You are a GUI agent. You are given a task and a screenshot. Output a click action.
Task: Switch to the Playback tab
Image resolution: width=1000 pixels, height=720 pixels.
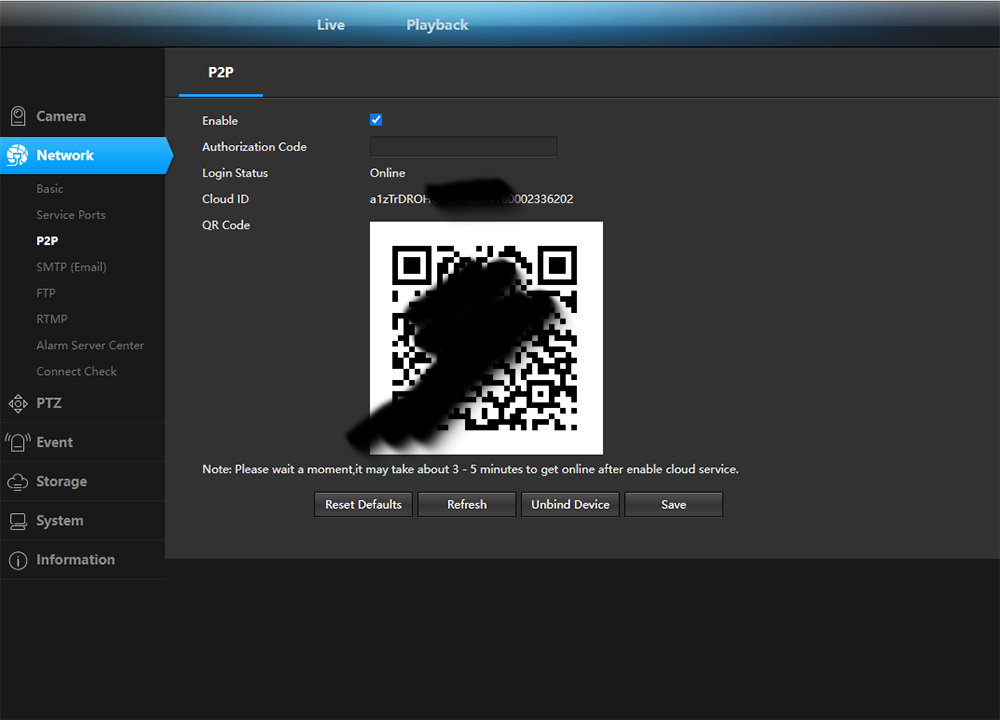[437, 25]
